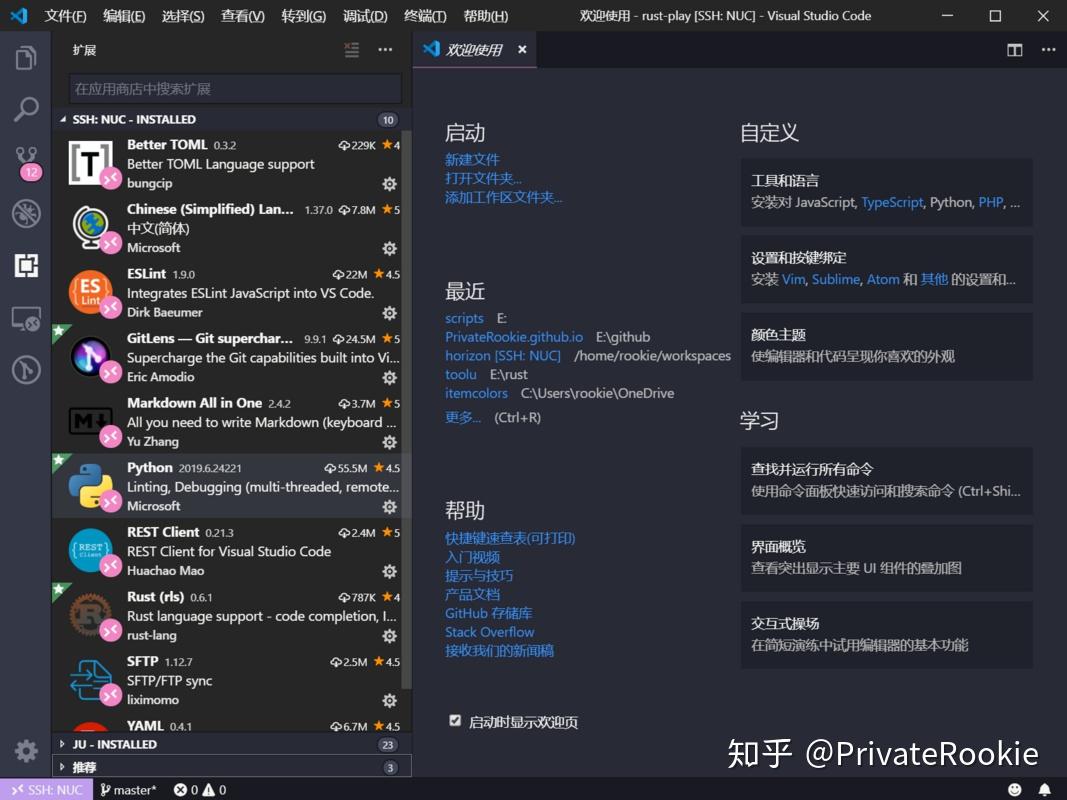Click the master* branch in status bar

click(x=129, y=790)
